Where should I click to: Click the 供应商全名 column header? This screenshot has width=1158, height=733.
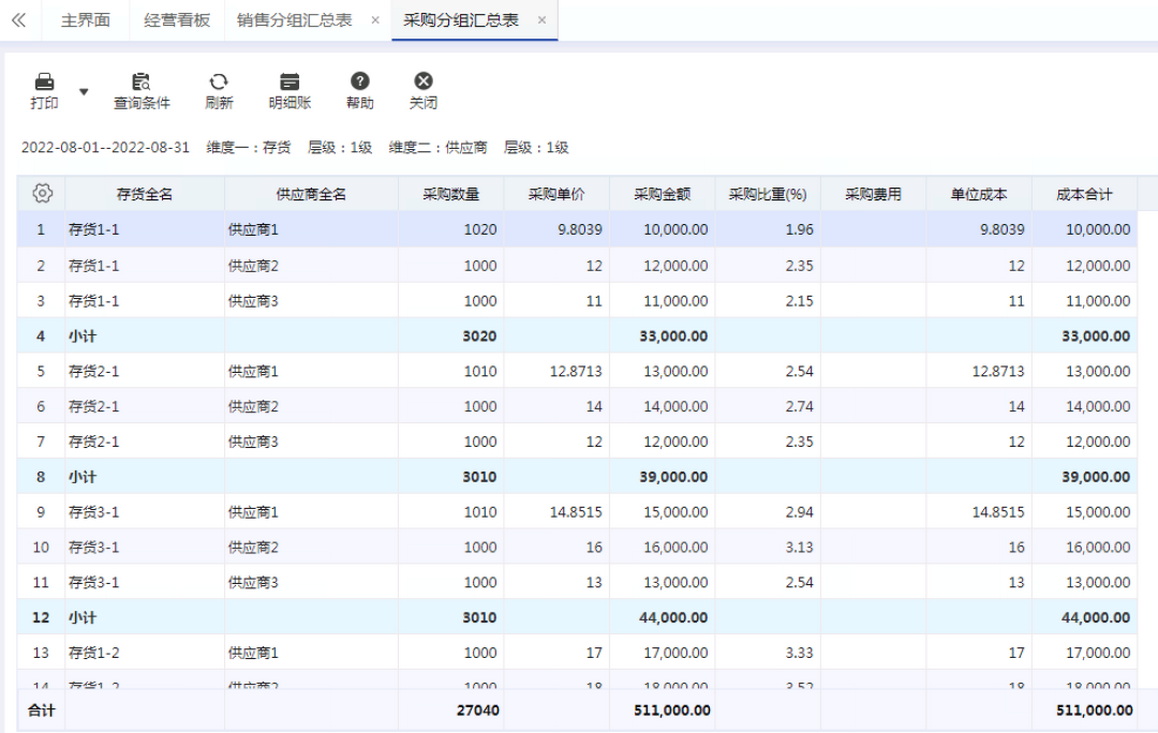(x=311, y=195)
